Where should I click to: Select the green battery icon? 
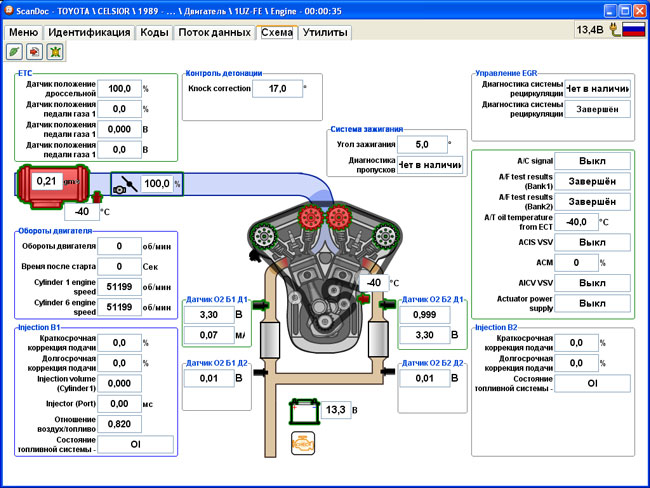click(x=303, y=411)
